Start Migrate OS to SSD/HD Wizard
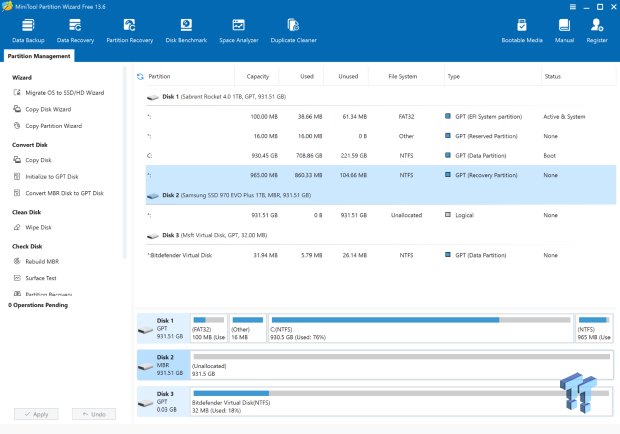Viewport: 620px width, 434px height. 59,92
